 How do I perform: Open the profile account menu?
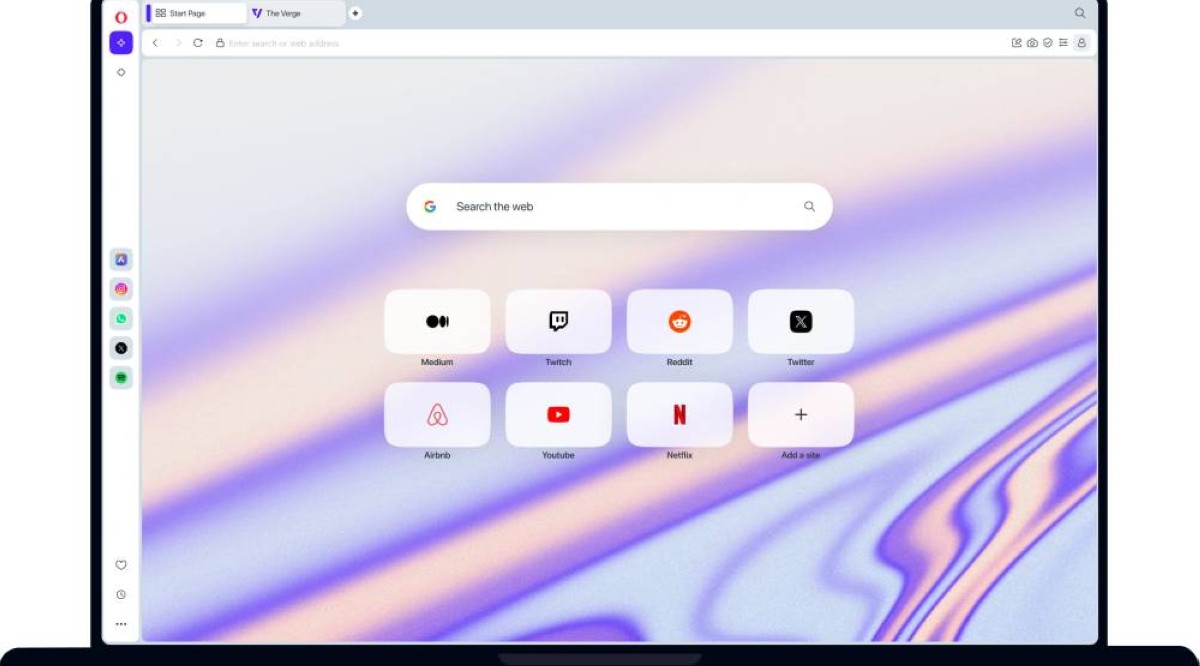(x=1081, y=43)
